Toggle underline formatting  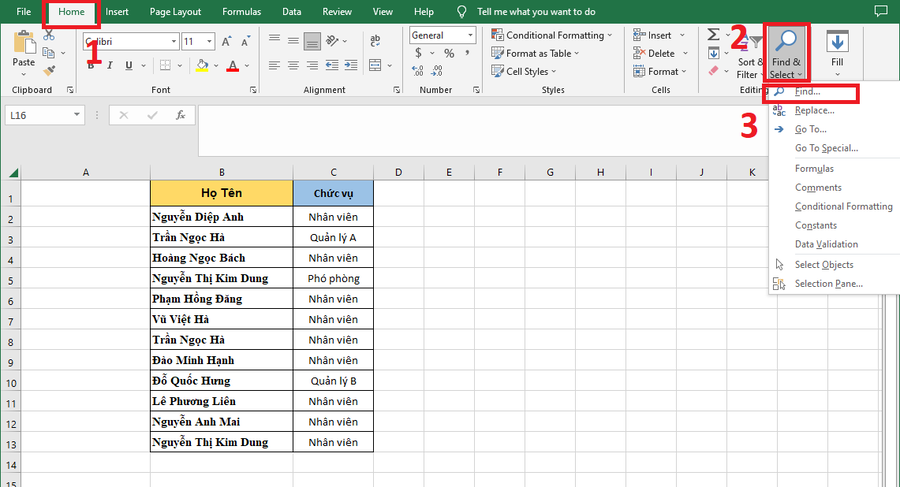[129, 65]
